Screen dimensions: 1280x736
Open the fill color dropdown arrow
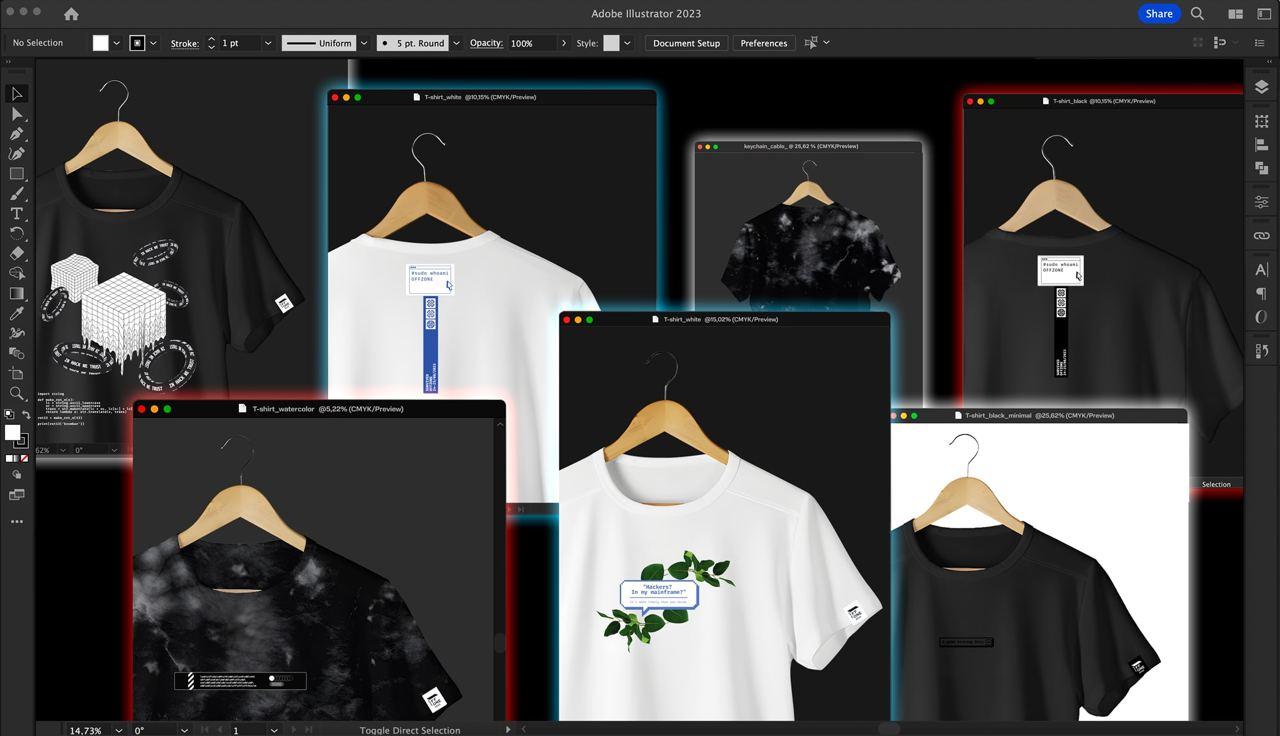pos(116,43)
